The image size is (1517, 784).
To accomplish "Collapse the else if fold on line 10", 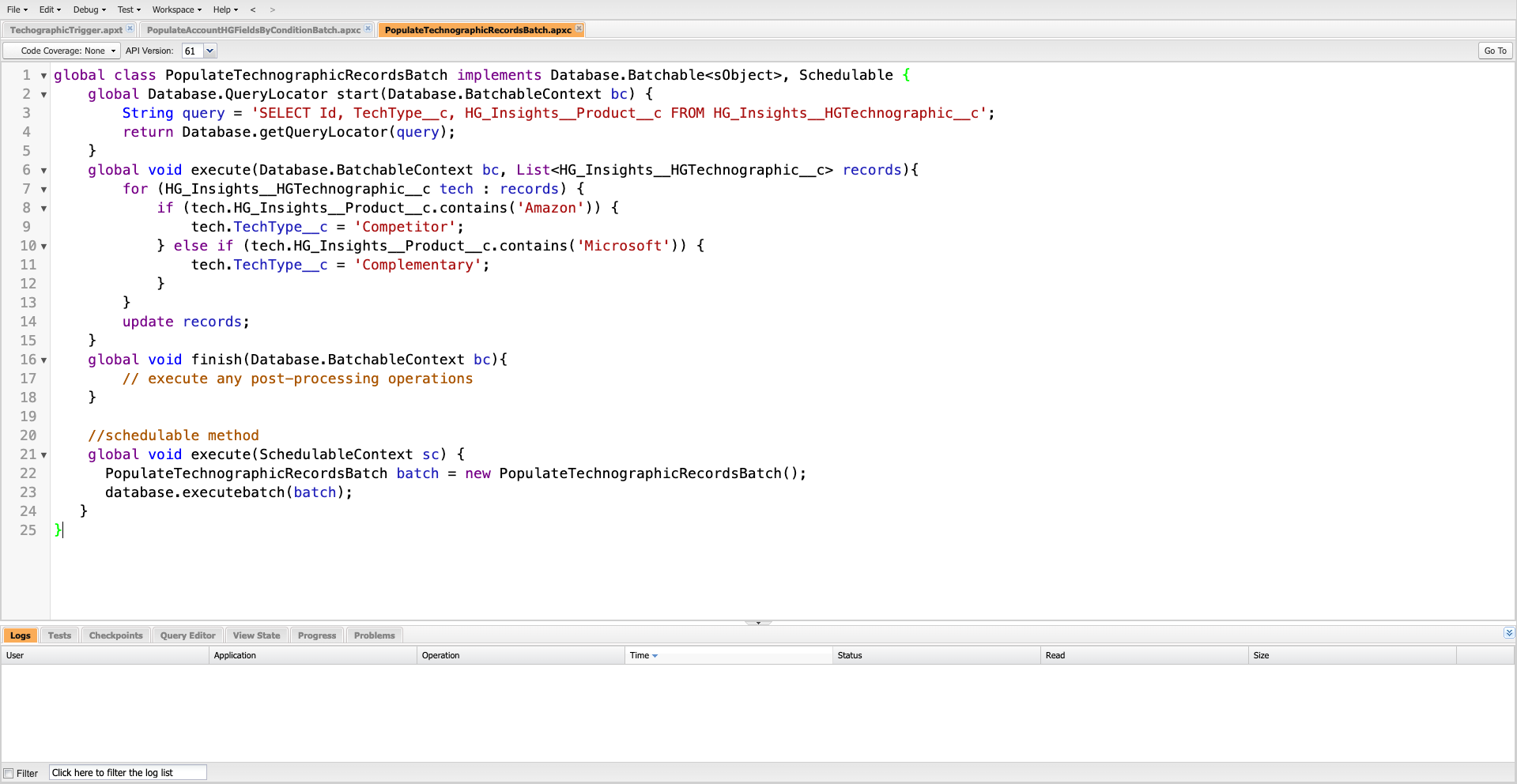I will 43,247.
